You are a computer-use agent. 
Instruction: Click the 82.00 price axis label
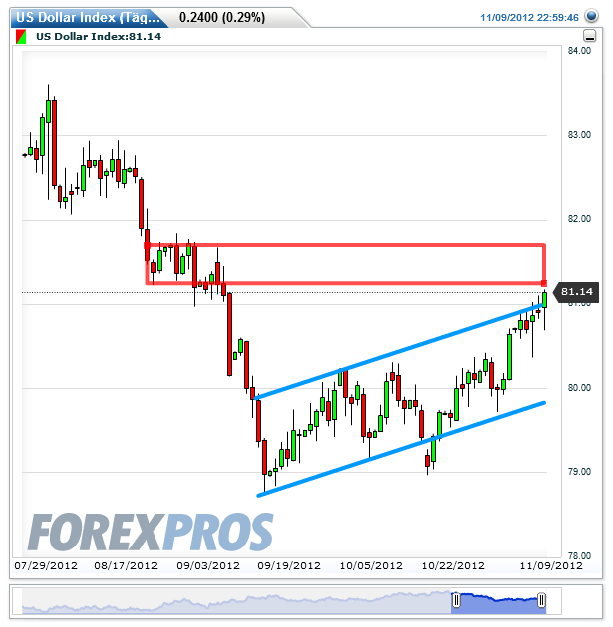(579, 219)
